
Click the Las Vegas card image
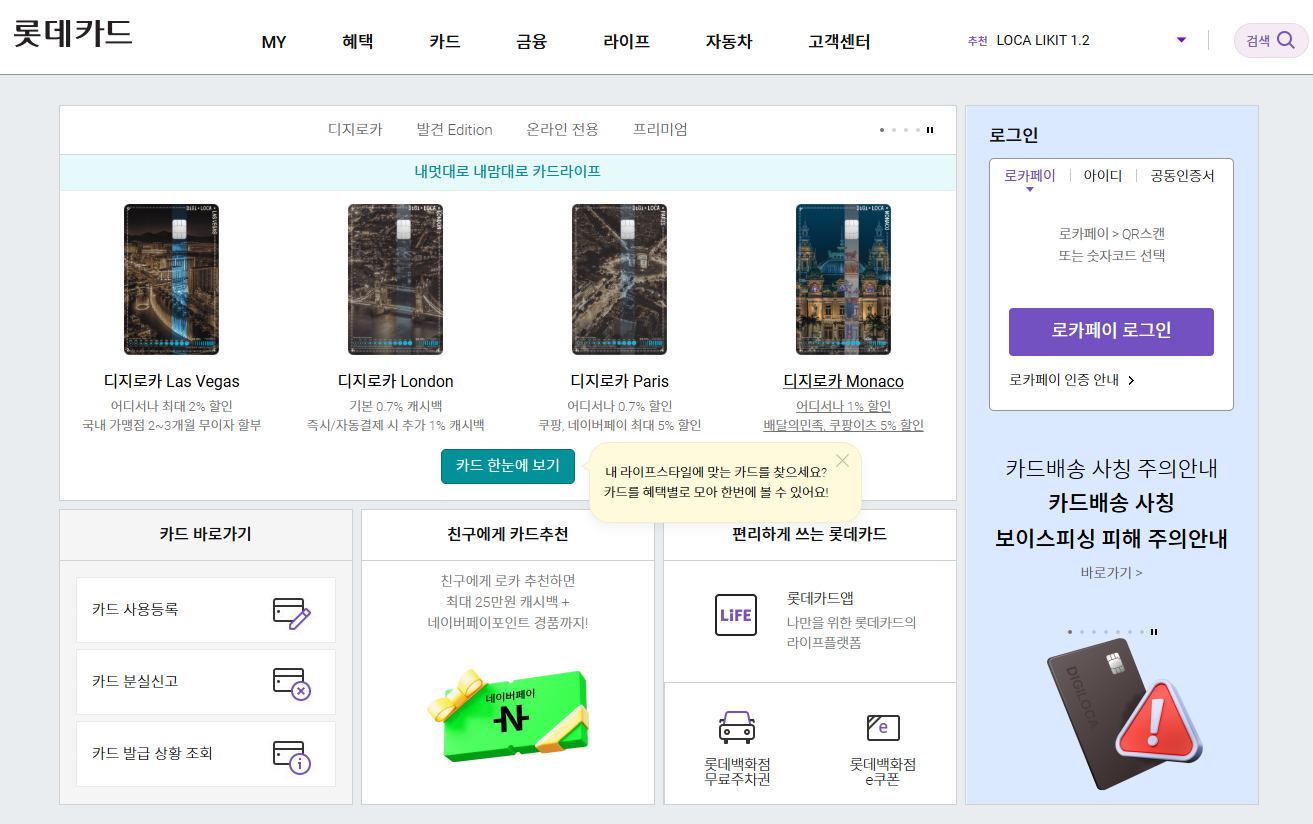tap(171, 279)
